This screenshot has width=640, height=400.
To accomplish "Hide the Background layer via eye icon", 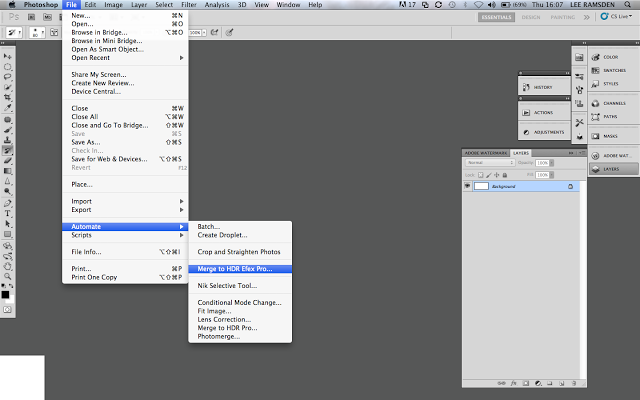I will (x=467, y=186).
